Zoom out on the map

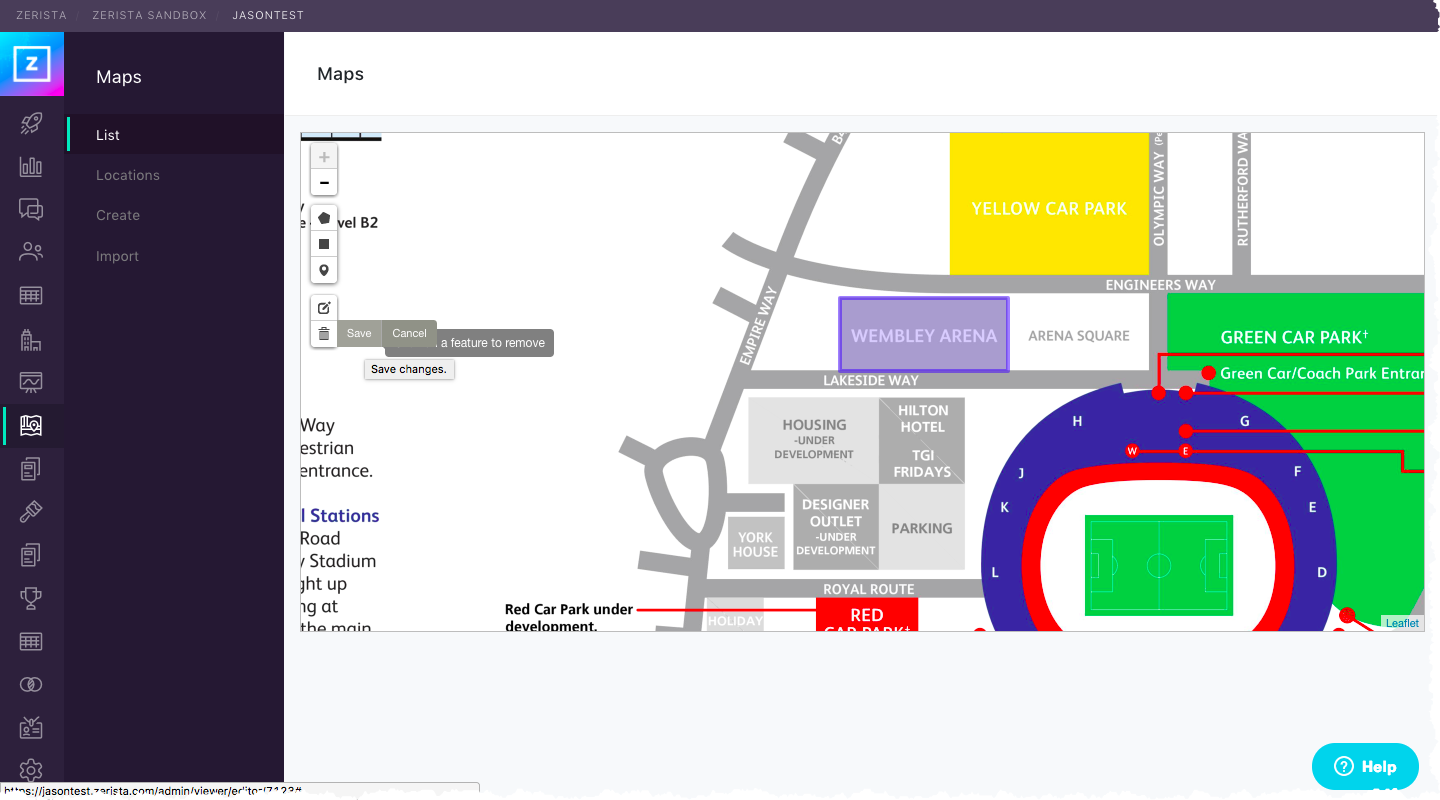pos(324,183)
